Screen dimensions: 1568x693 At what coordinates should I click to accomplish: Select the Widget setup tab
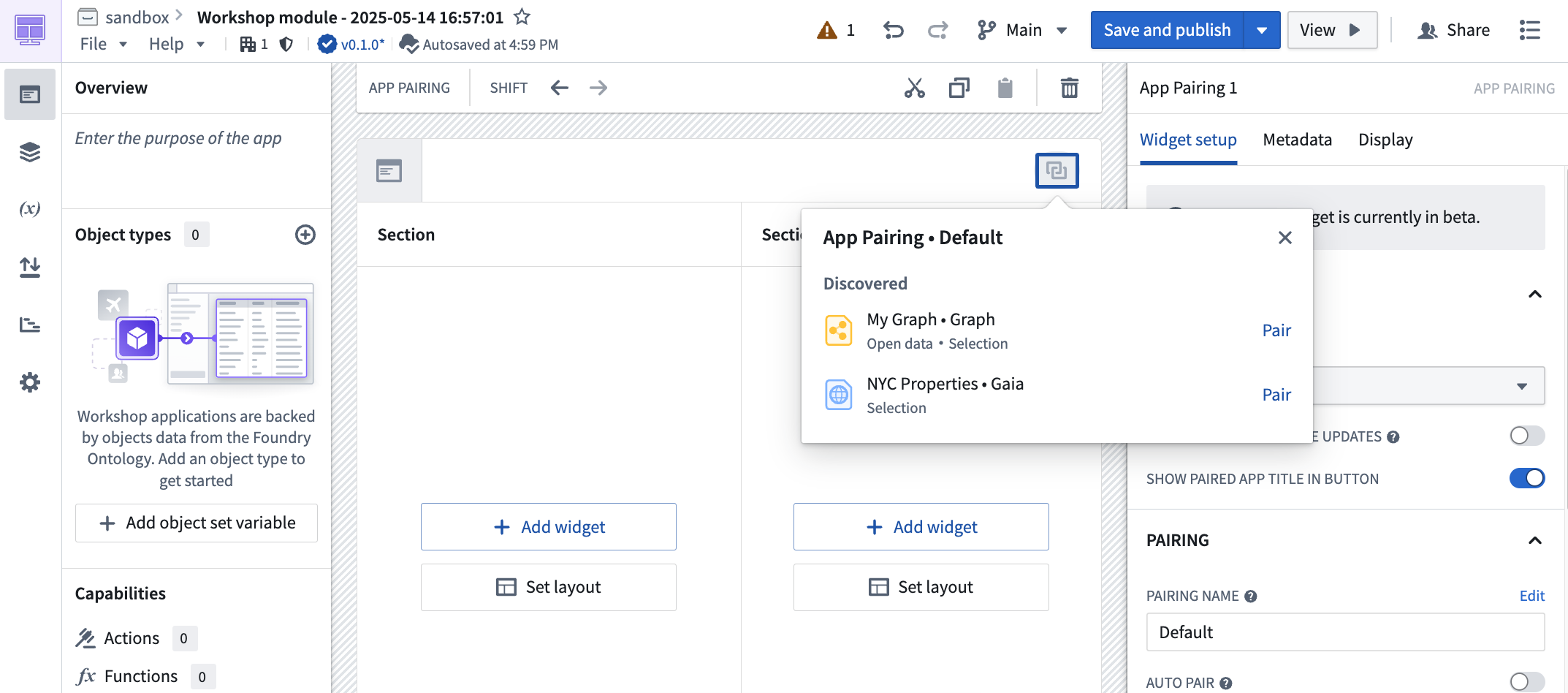point(1188,140)
